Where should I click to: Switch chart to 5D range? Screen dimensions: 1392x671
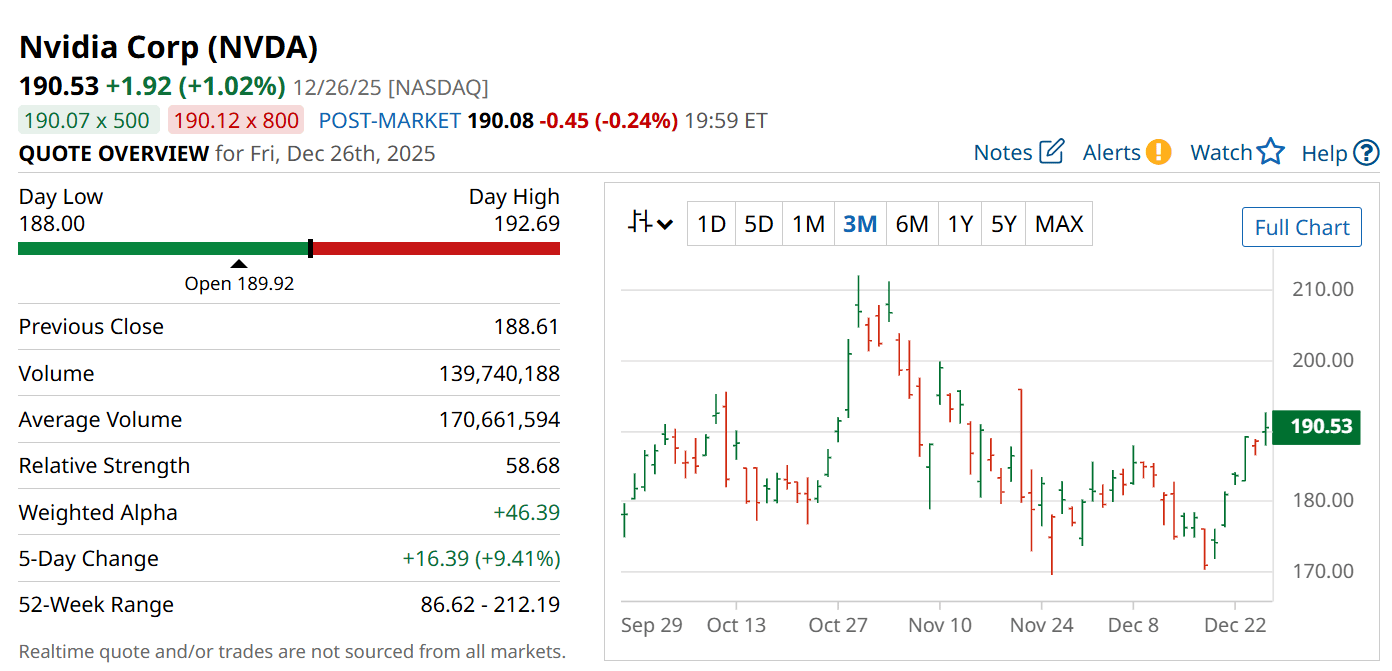click(759, 224)
